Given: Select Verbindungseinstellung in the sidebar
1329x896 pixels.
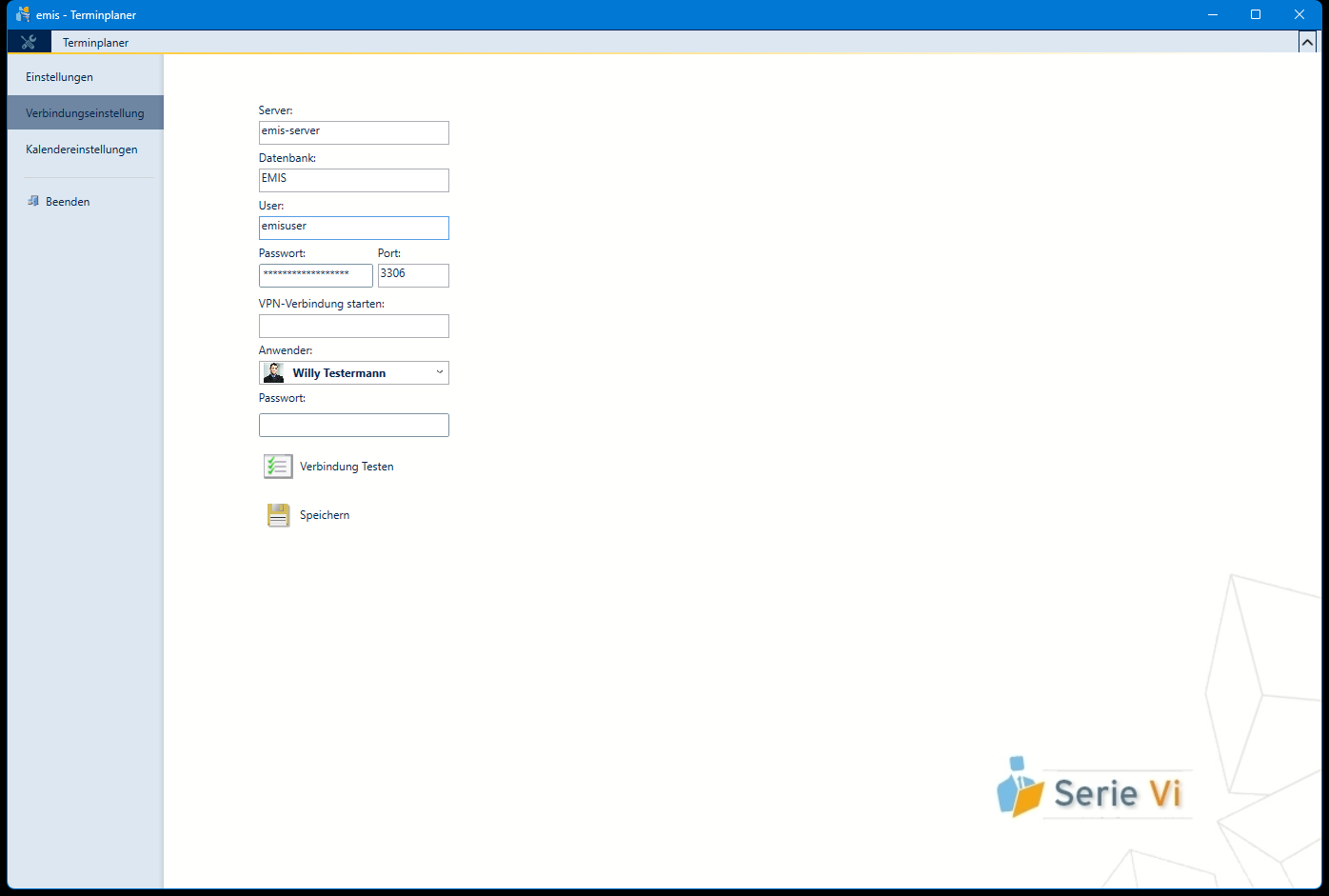Looking at the screenshot, I should pos(86,113).
